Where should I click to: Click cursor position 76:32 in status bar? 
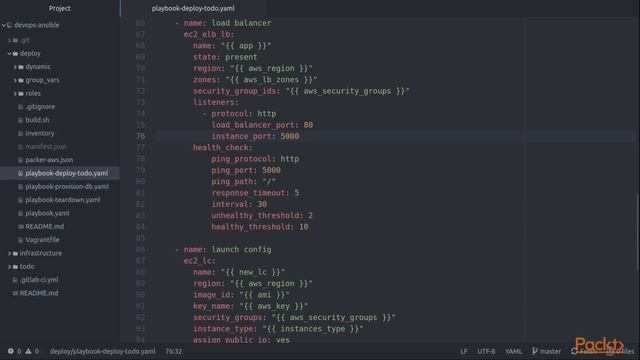pyautogui.click(x=174, y=351)
